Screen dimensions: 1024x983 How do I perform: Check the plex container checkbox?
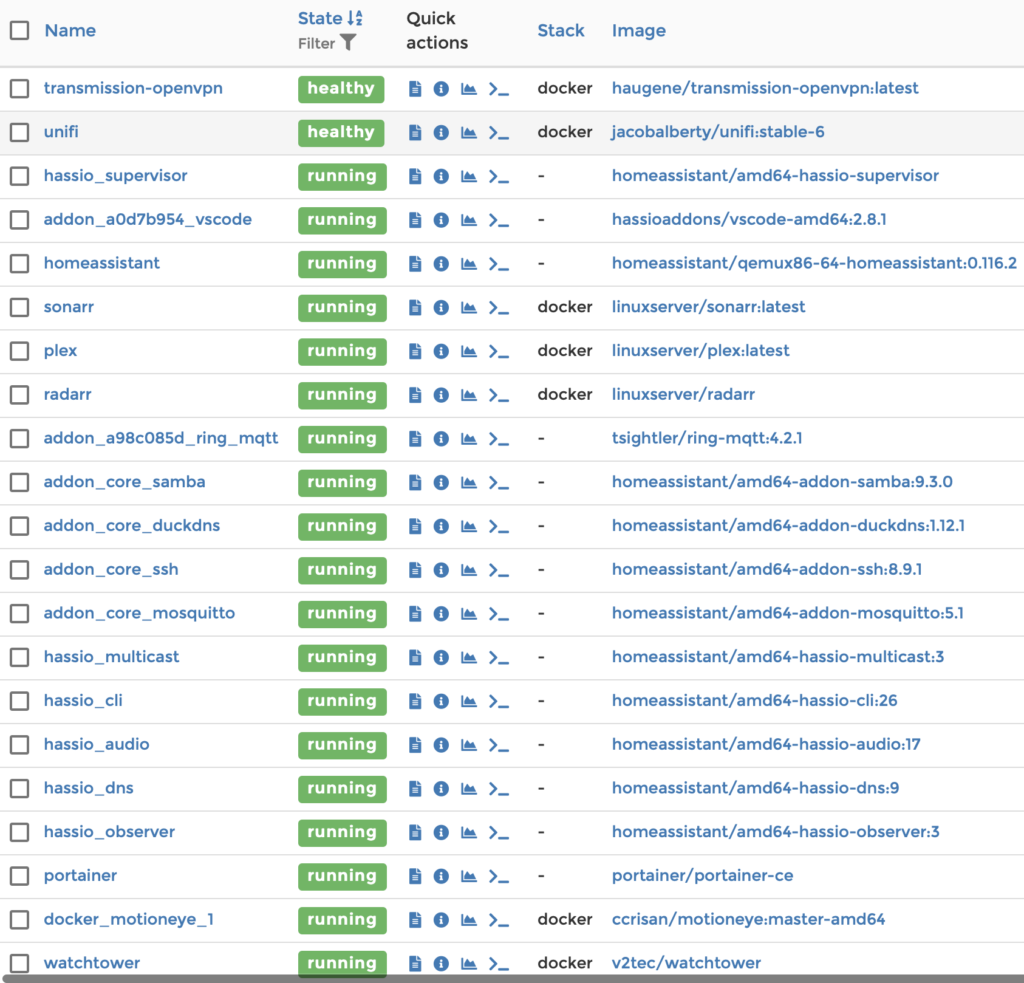coord(20,351)
